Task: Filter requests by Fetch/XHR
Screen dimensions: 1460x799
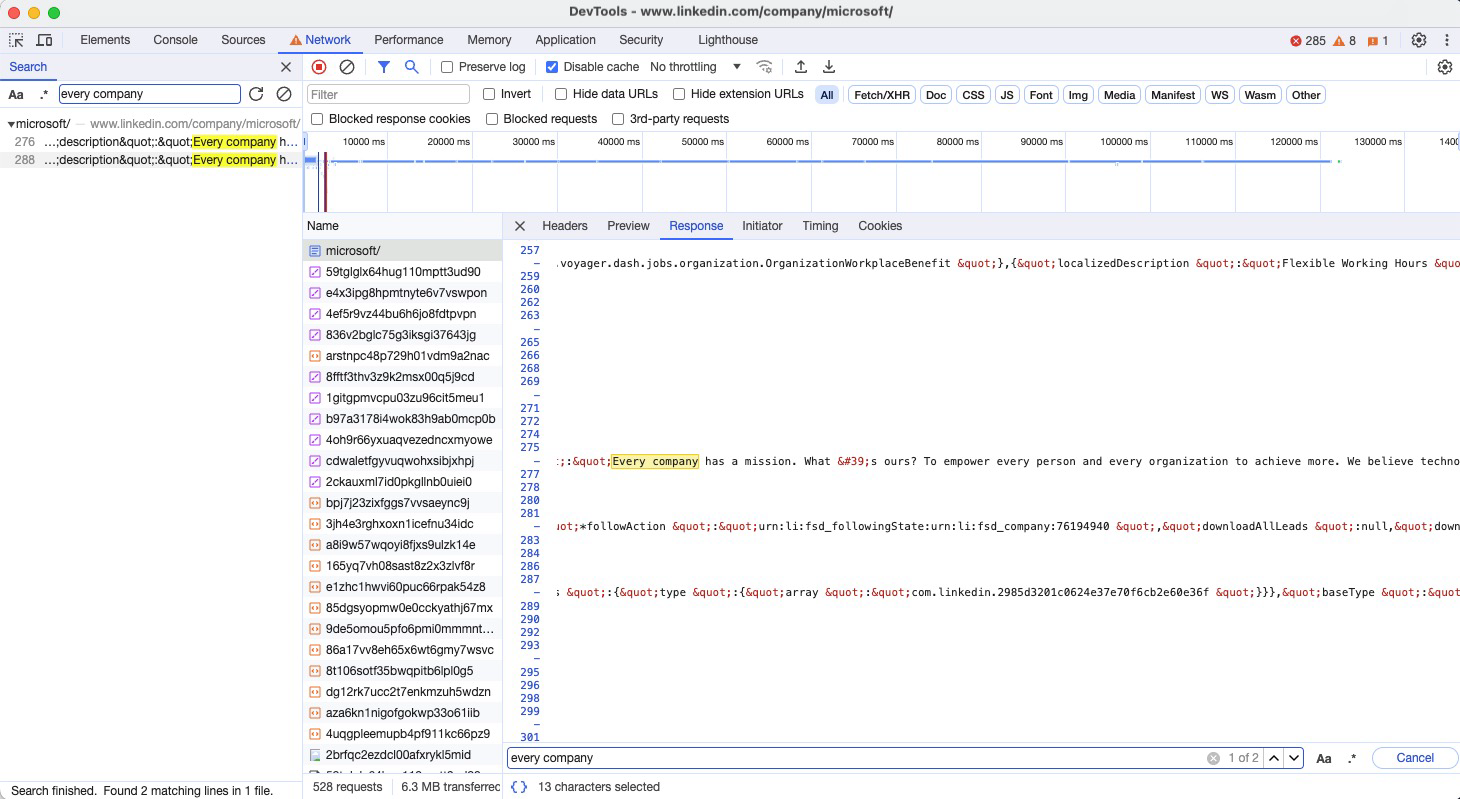Action: 881,94
